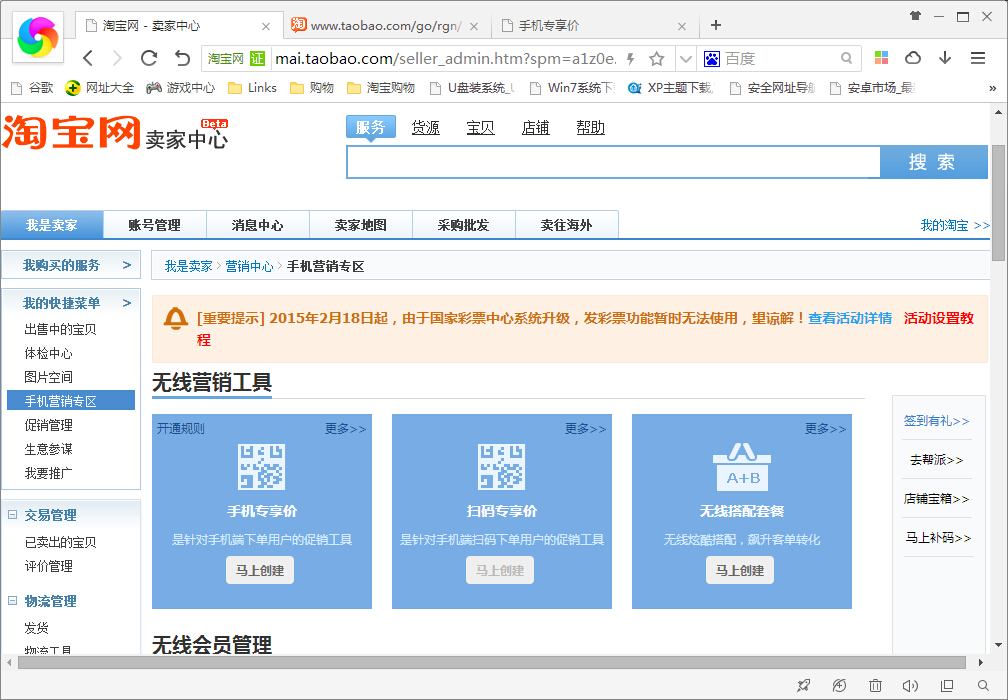
Task: Click the horizontal scrollbar at page bottom
Action: pos(492,662)
